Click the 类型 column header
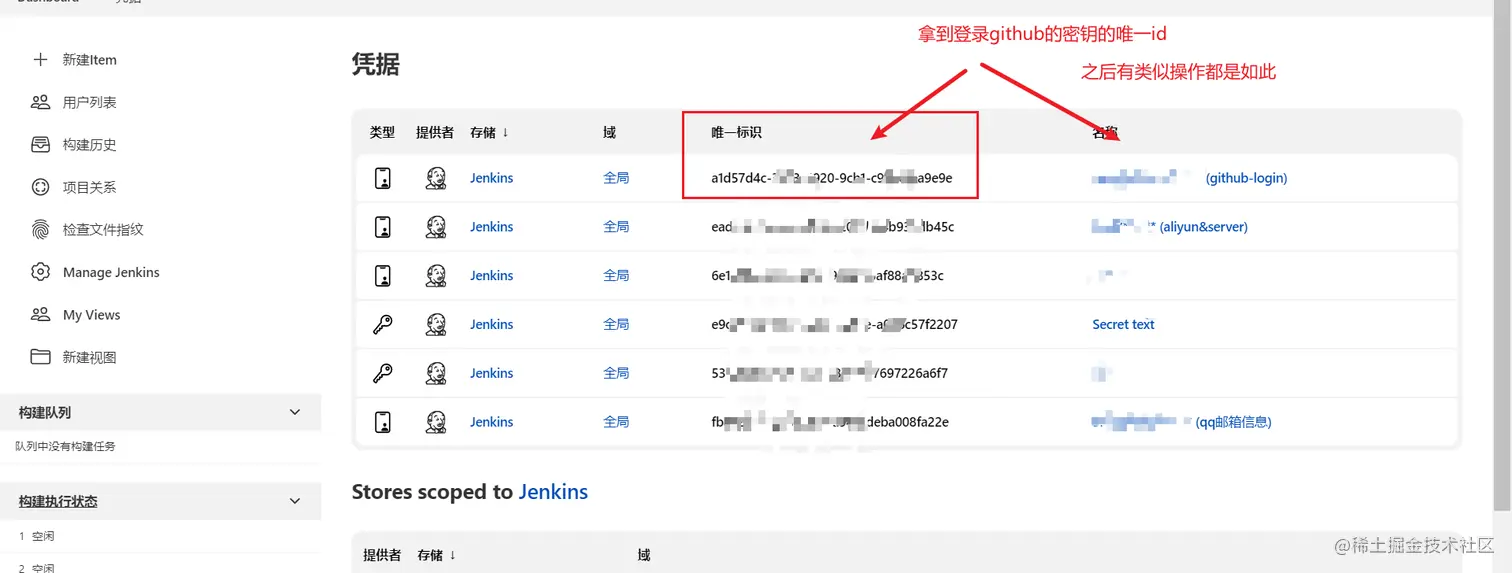 point(382,132)
